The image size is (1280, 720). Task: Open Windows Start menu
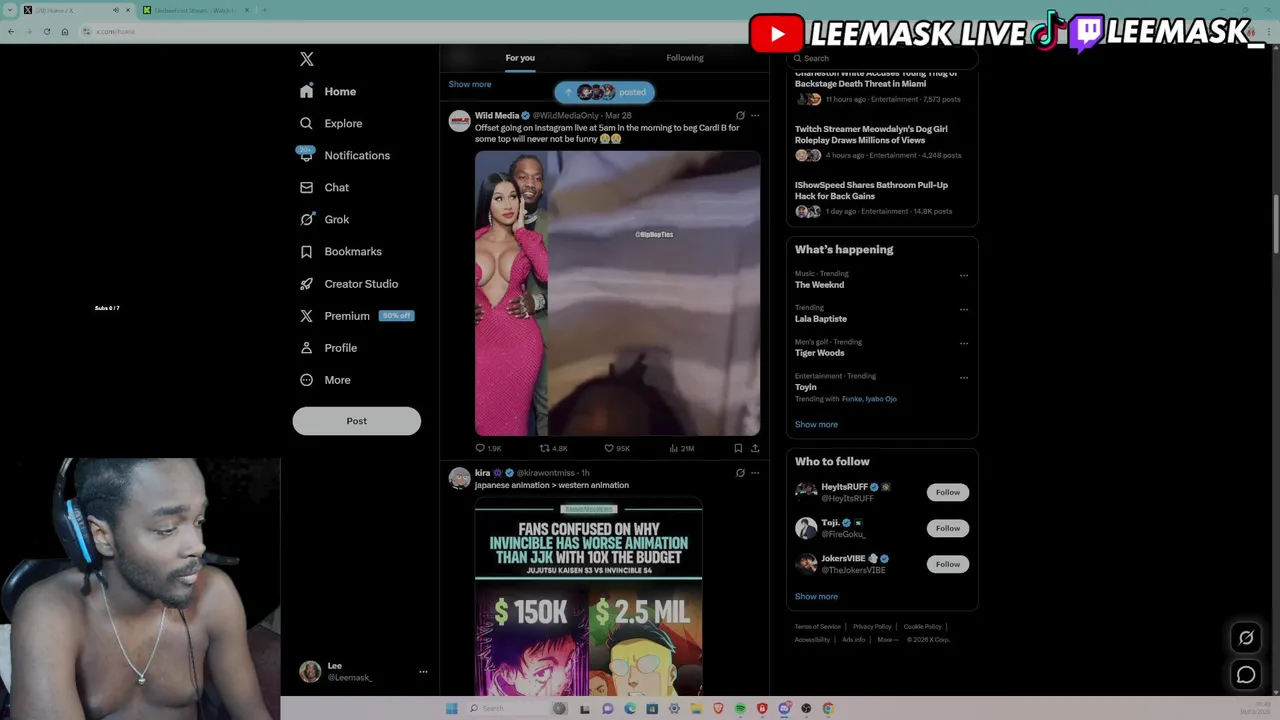[451, 708]
